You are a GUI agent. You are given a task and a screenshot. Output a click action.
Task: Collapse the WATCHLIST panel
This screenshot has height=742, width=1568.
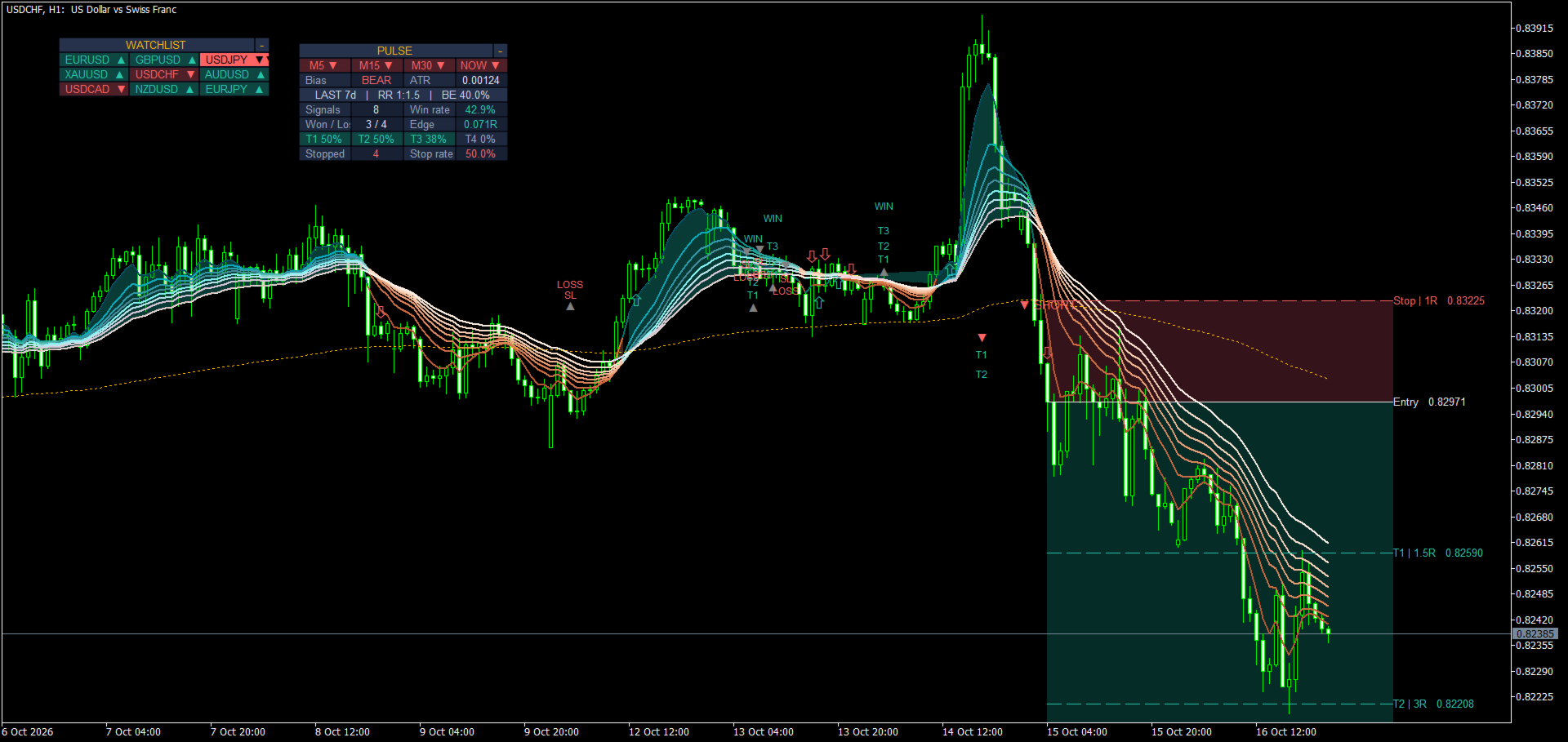click(262, 45)
